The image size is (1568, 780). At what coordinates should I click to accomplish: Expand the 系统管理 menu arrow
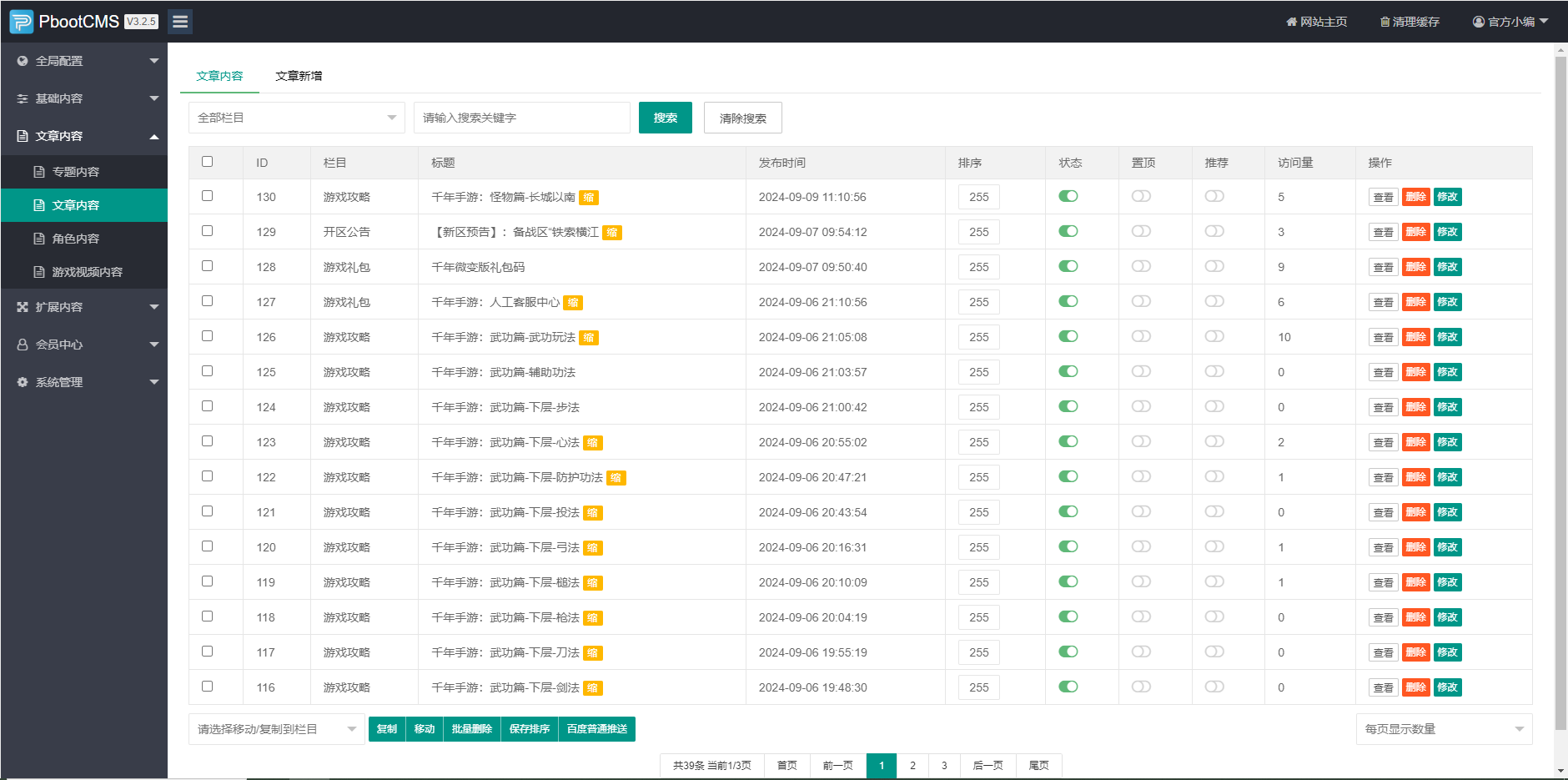[x=154, y=382]
